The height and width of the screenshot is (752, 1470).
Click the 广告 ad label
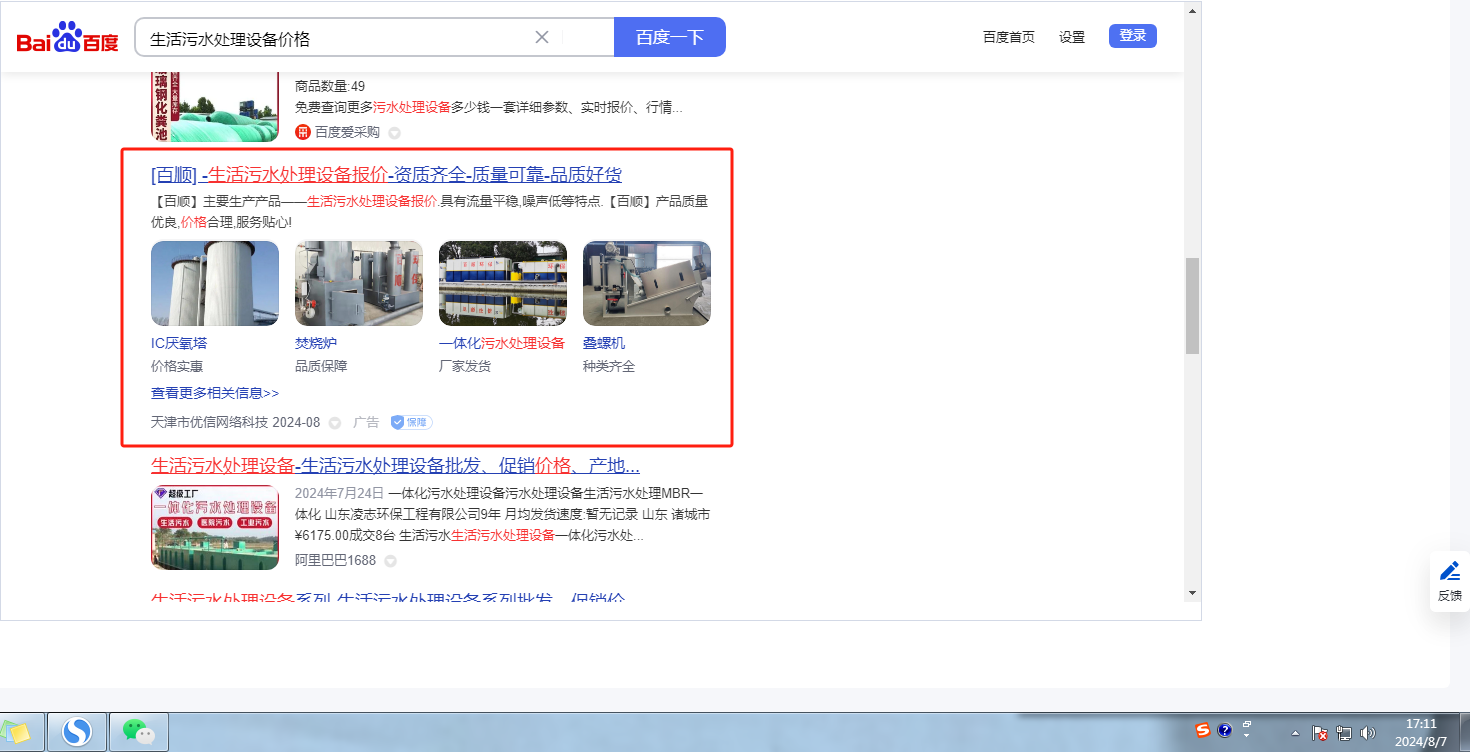(366, 422)
